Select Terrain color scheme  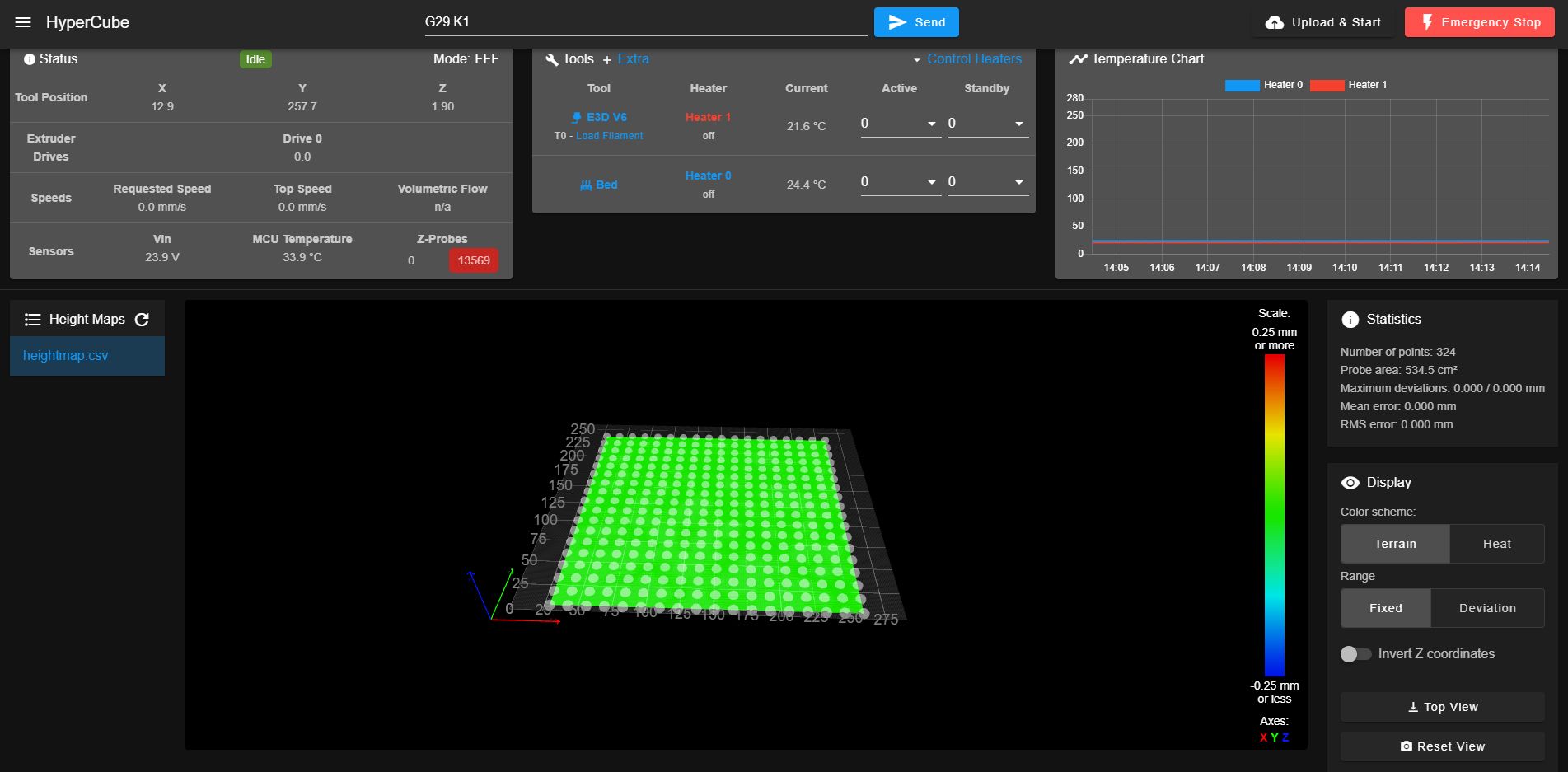[1395, 544]
